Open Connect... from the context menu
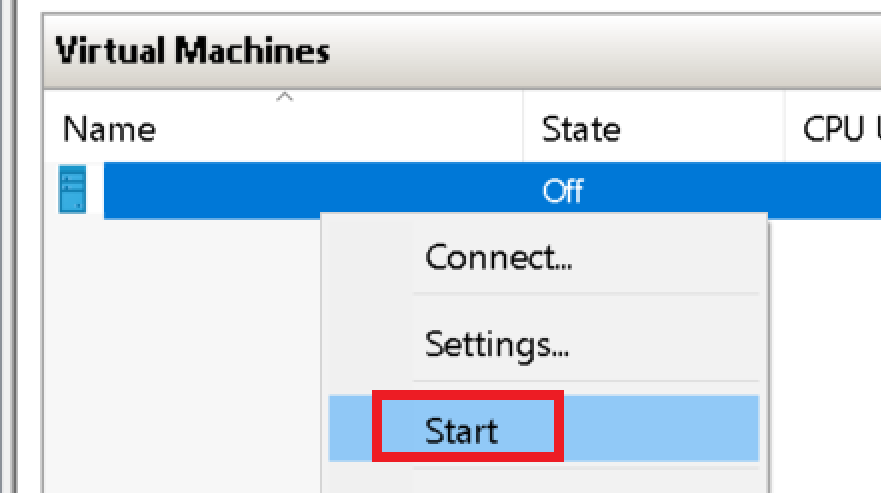This screenshot has height=493, width=881. click(x=498, y=258)
